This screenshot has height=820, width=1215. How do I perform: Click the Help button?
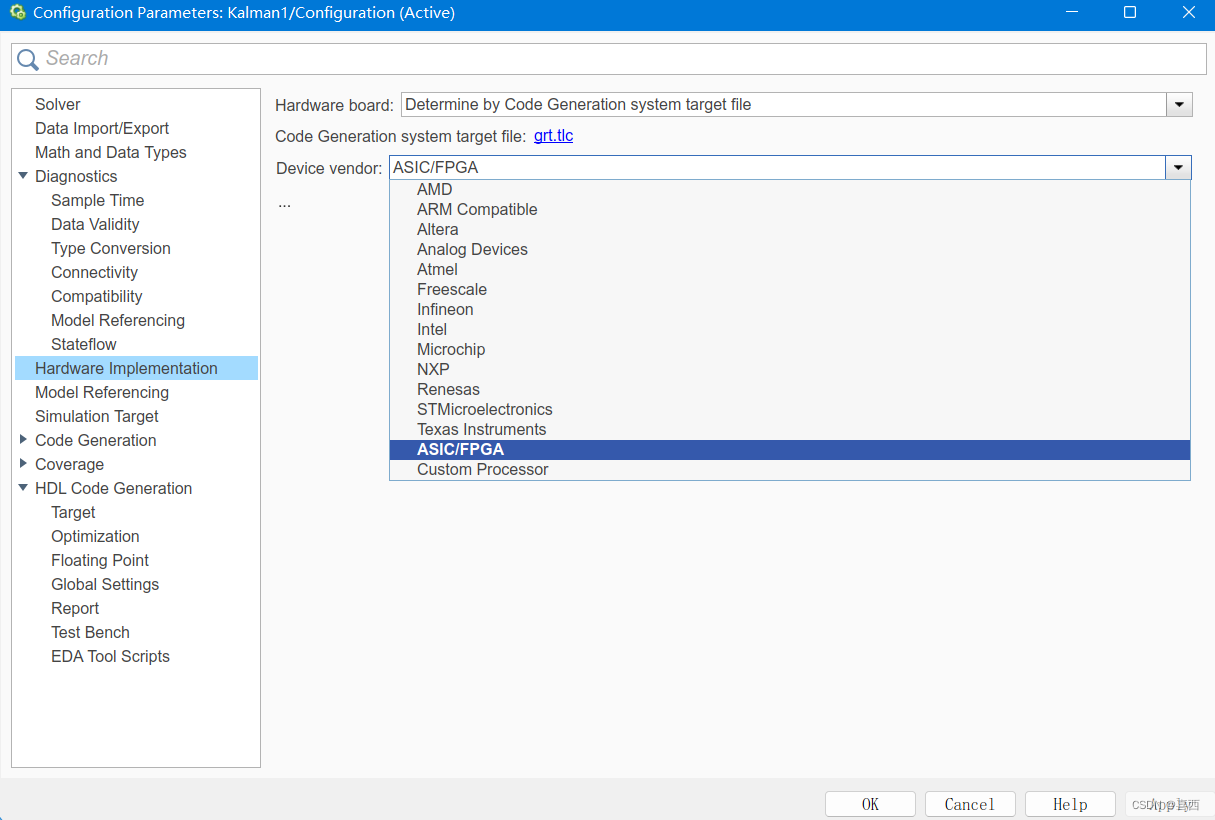point(1070,804)
